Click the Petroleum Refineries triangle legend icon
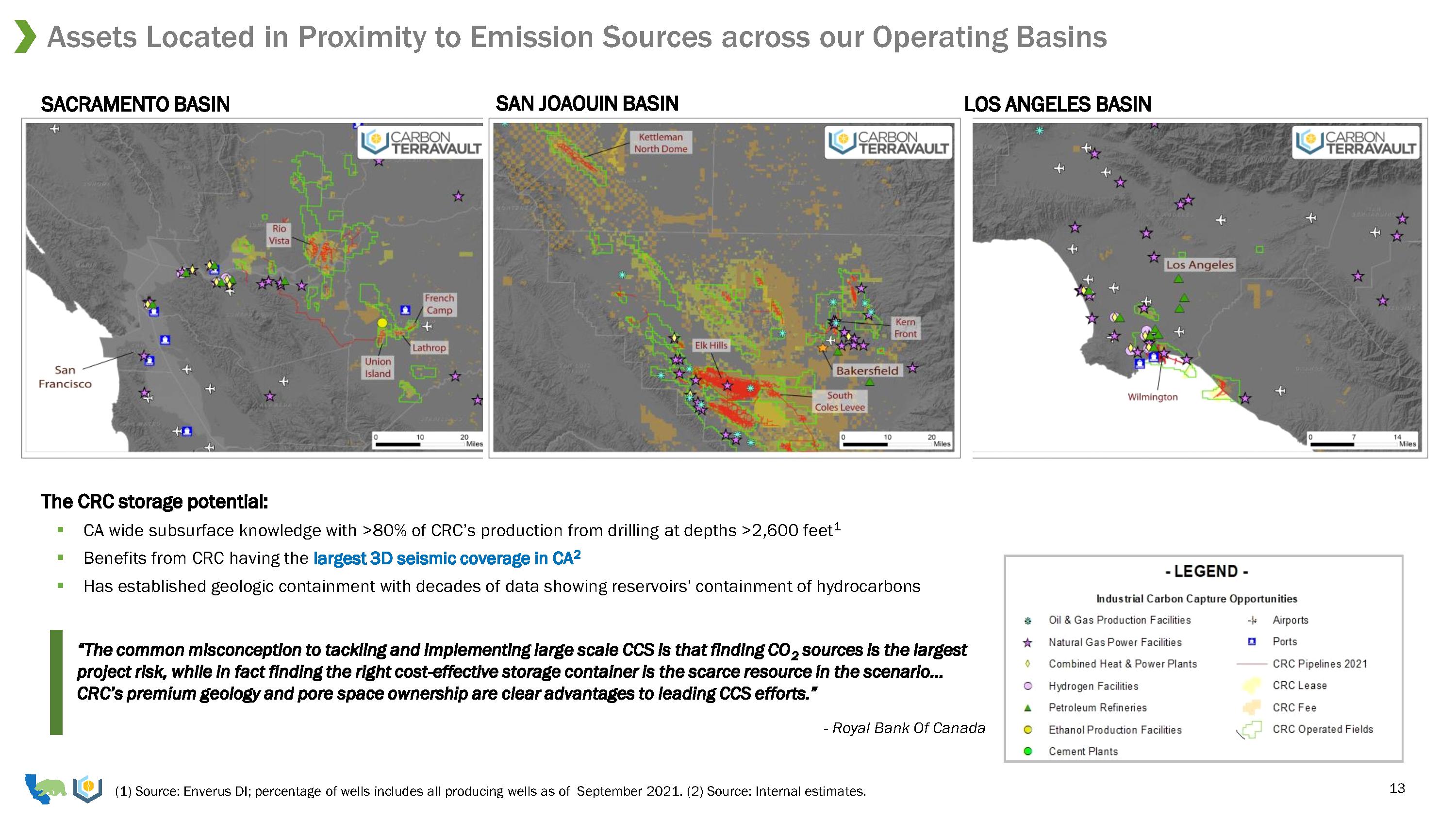 [x=1028, y=708]
